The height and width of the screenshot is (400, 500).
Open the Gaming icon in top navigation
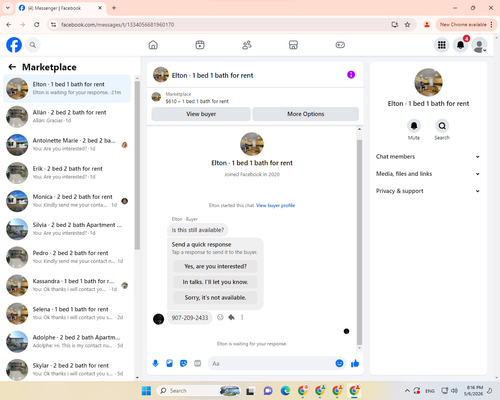click(340, 45)
